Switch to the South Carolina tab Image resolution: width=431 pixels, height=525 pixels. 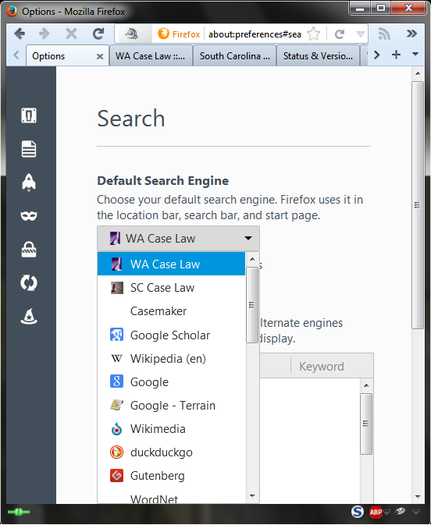coord(234,56)
